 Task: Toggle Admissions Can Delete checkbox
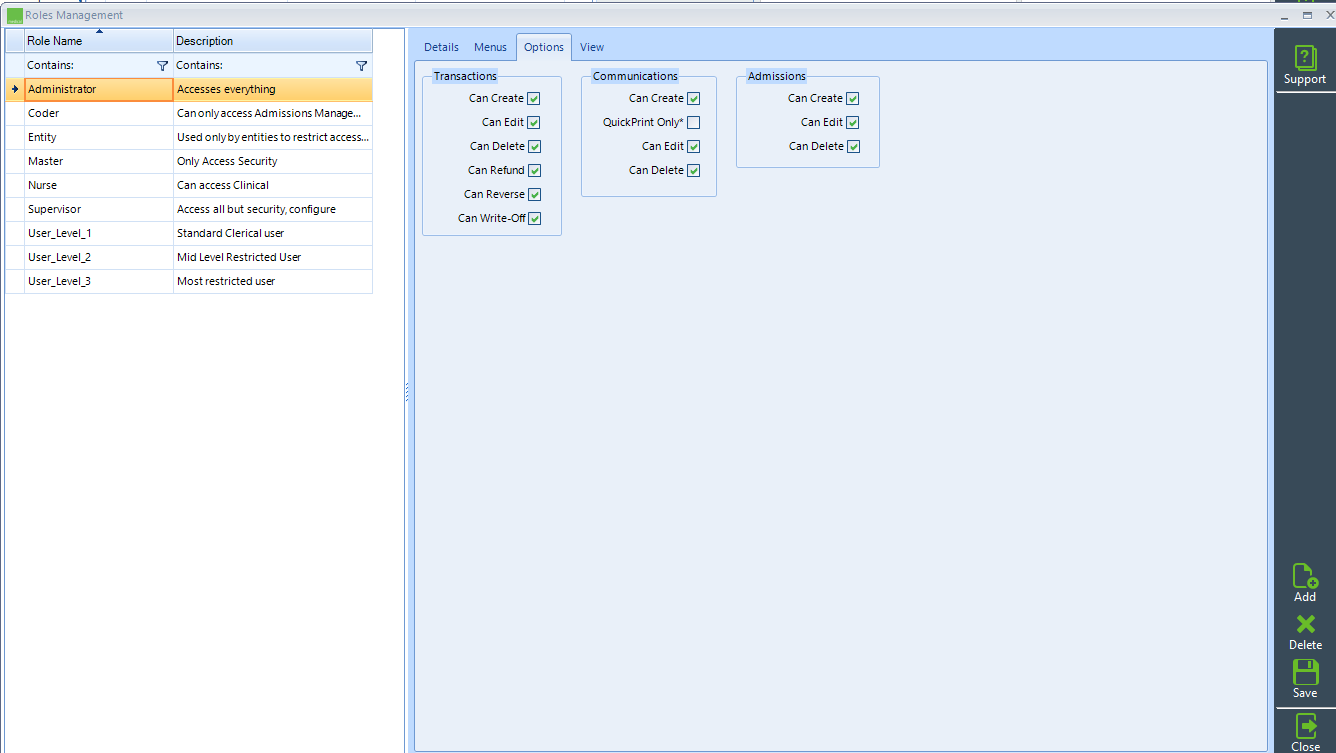pyautogui.click(x=853, y=146)
